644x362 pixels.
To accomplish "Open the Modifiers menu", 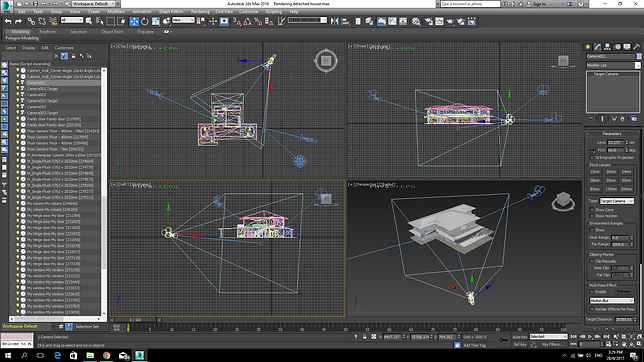I will pos(115,12).
